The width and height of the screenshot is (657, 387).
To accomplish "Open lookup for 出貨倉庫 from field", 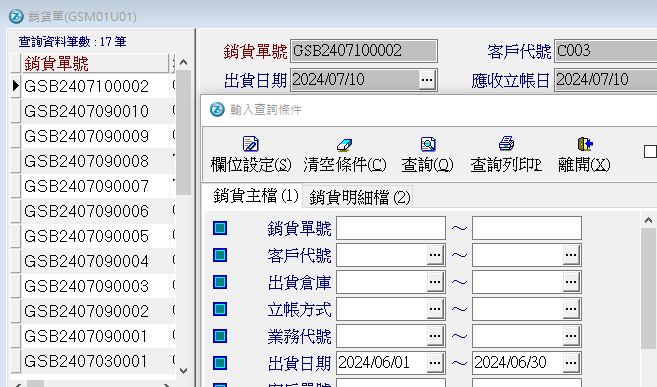I will 435,282.
